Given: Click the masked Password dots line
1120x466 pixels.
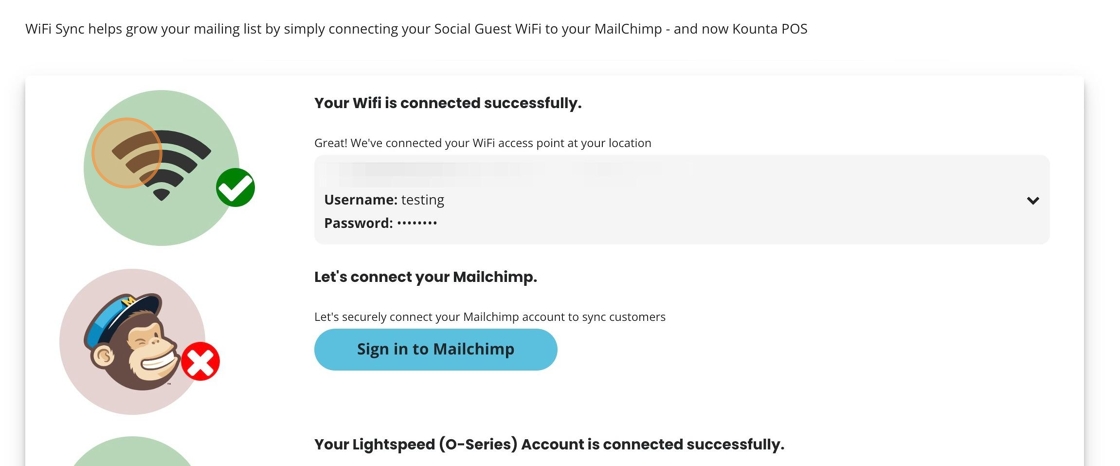Looking at the screenshot, I should (x=381, y=223).
